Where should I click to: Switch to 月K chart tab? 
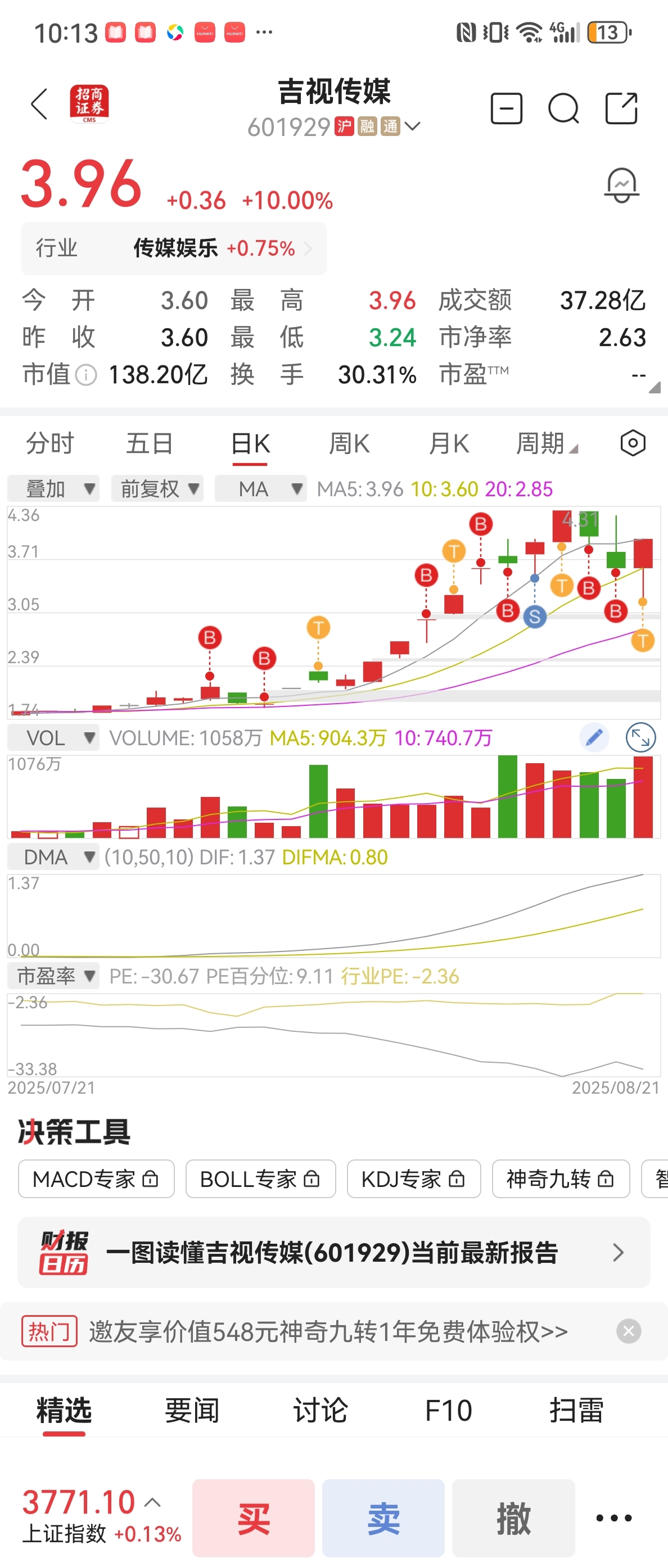point(449,443)
